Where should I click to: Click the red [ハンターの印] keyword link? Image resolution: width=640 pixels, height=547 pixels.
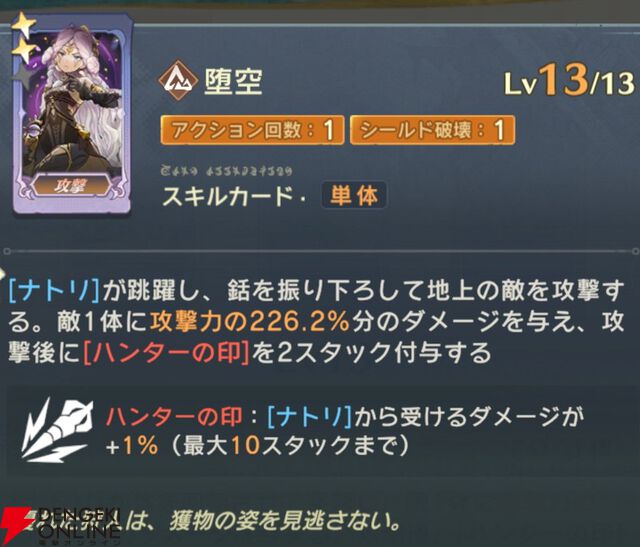point(167,352)
